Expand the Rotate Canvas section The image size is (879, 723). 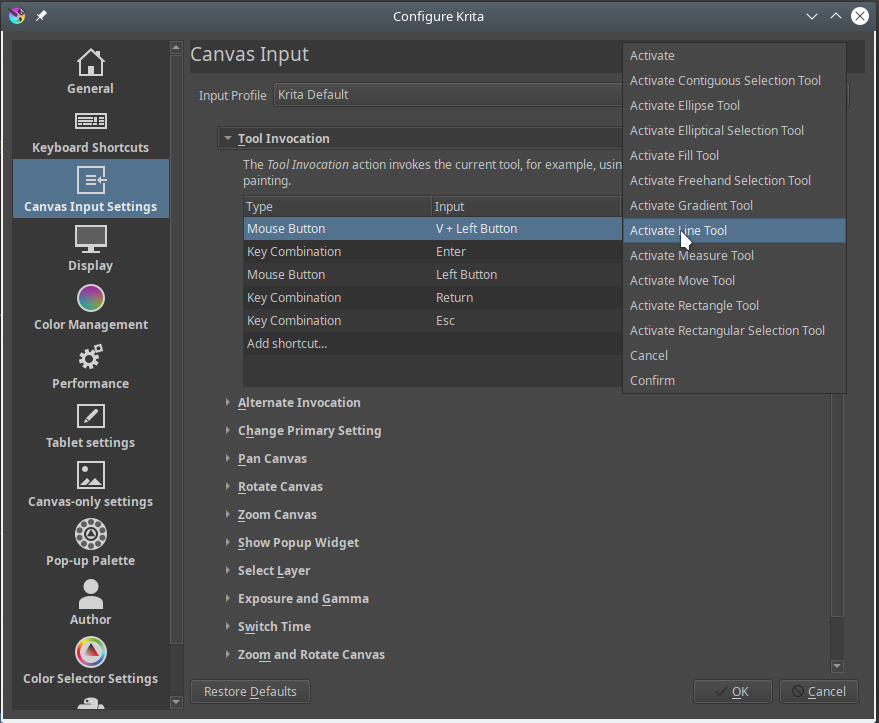coord(228,486)
